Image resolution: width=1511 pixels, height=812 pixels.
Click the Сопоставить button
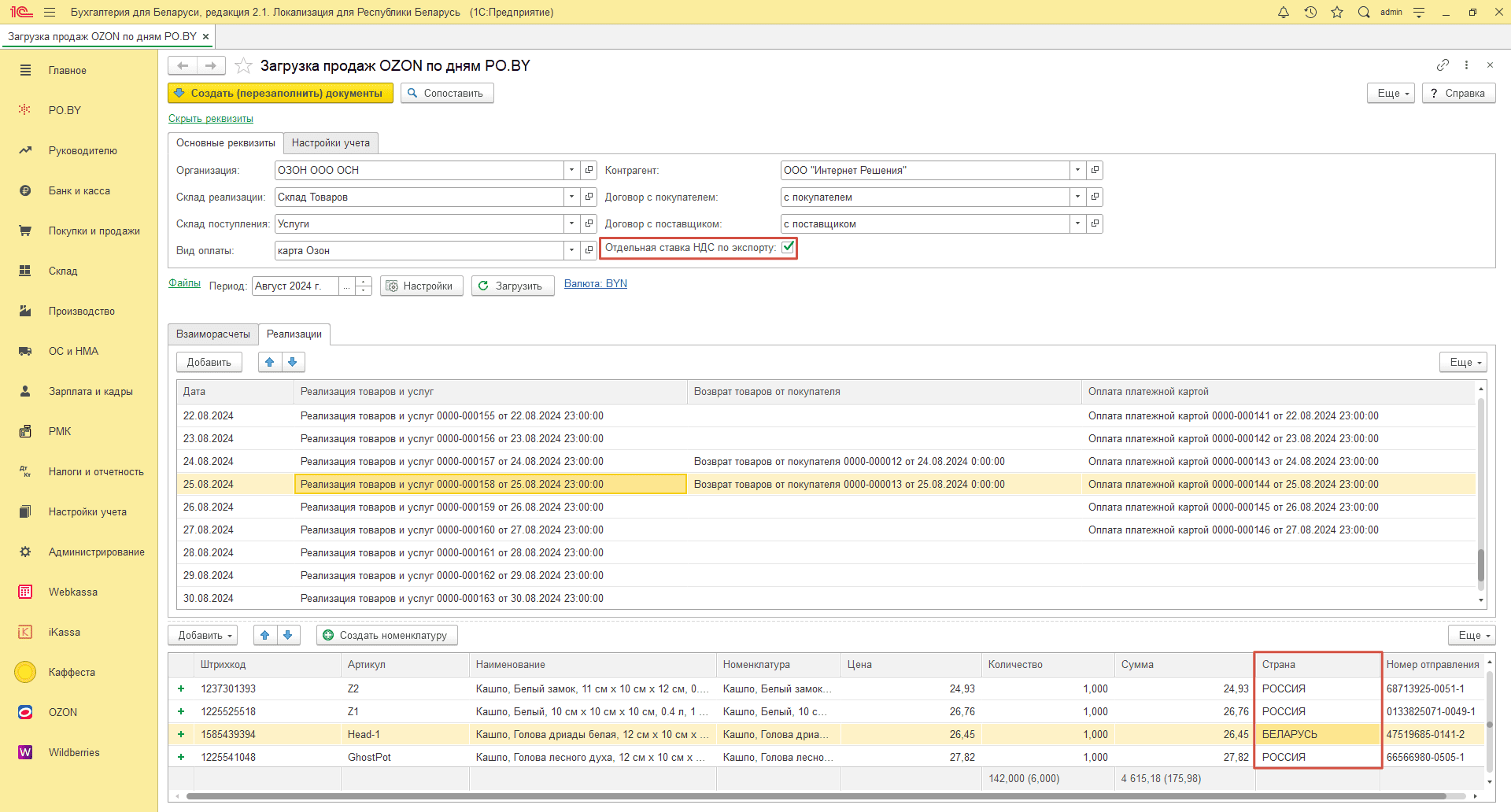point(447,93)
